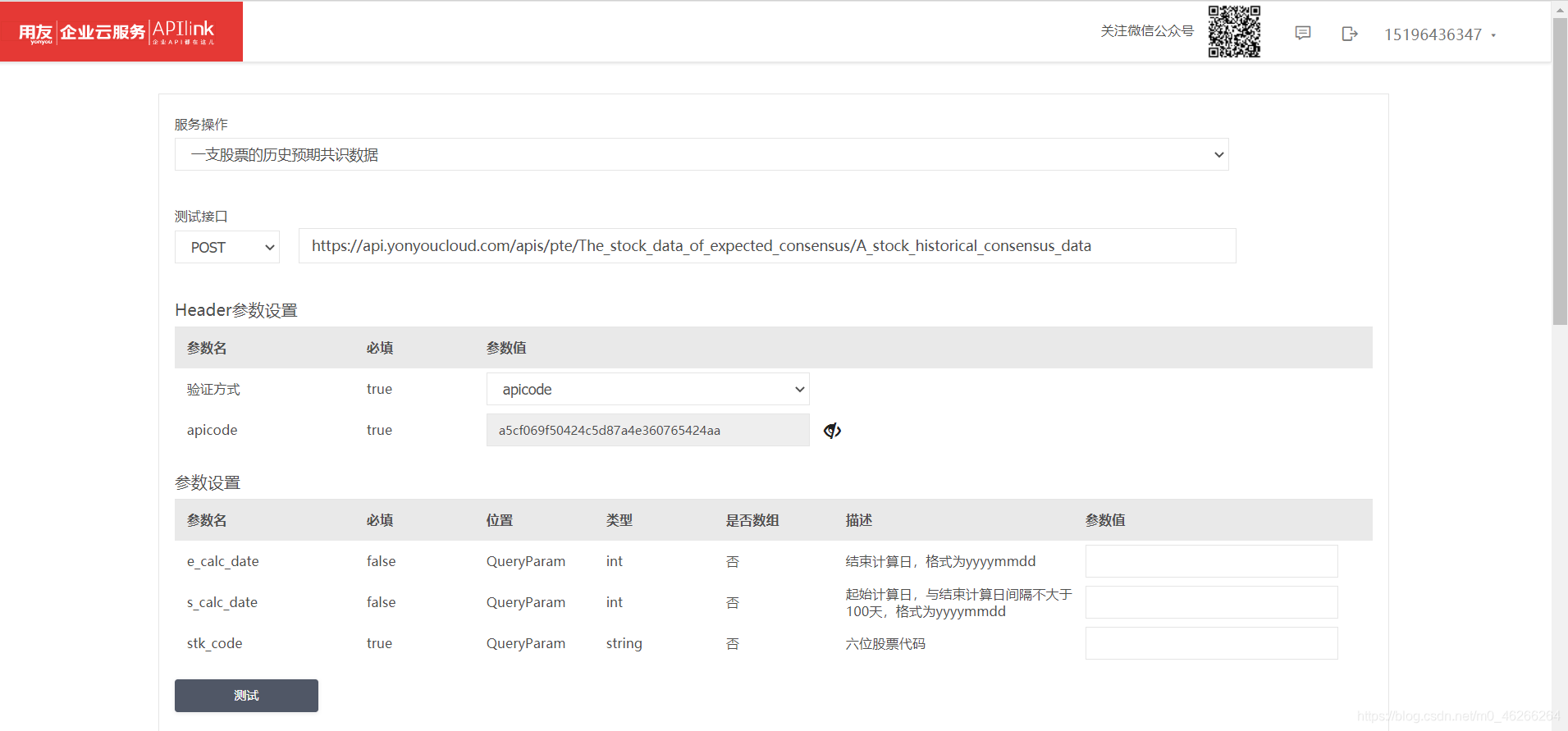Click the stk_code row 'QueryParam' cell
Viewport: 1568px width, 731px height.
[526, 643]
